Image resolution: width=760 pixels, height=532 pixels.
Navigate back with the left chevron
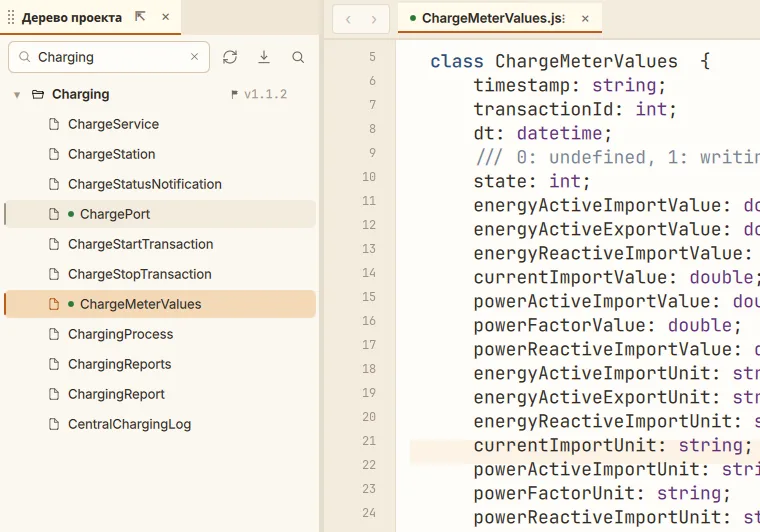point(348,19)
